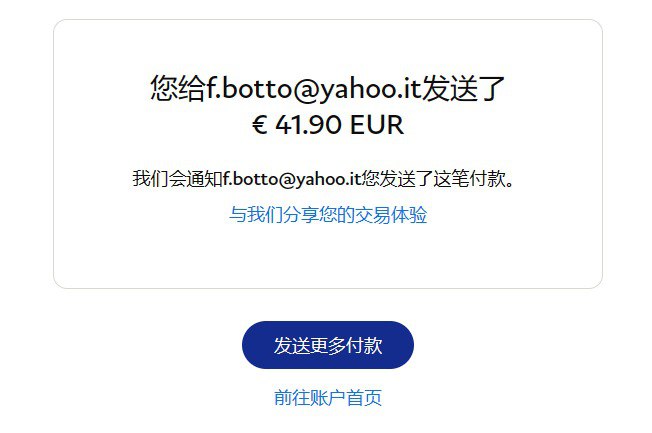This screenshot has width=652, height=433.
Task: Click the EUR currency code
Action: (x=377, y=125)
